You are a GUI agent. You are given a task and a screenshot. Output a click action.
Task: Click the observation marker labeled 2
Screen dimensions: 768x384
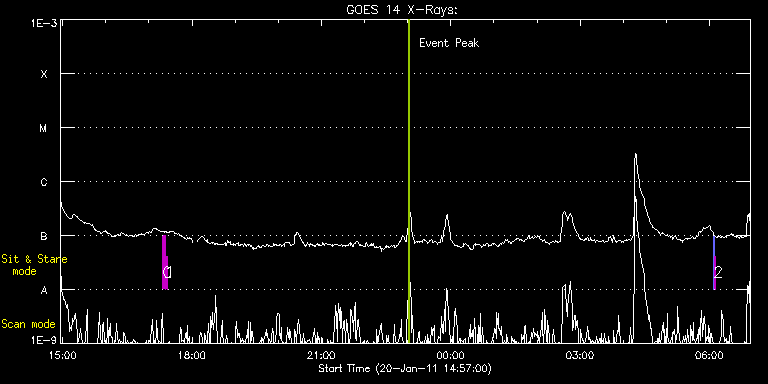(714, 263)
